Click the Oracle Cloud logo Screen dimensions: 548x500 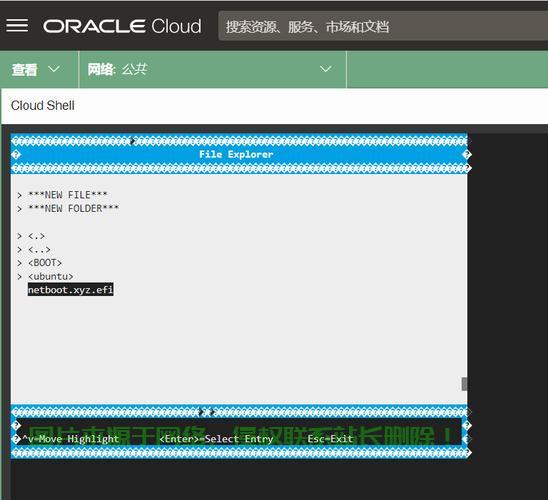[122, 26]
